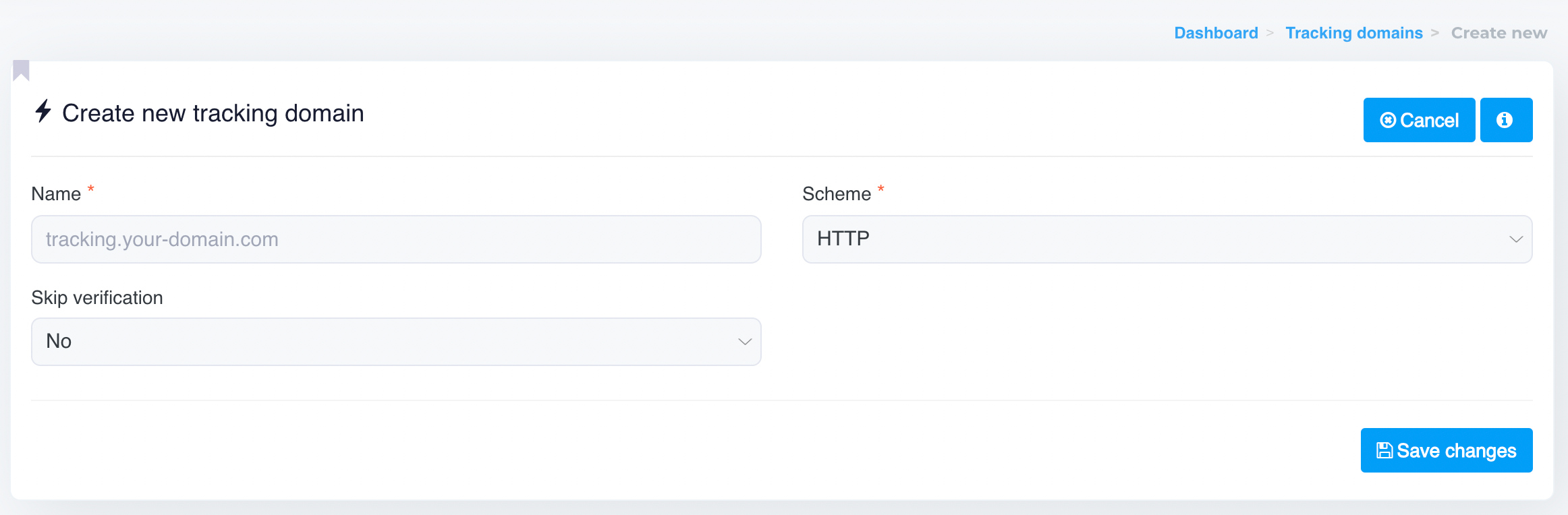Image resolution: width=1568 pixels, height=515 pixels.
Task: Click the Skip verification label
Action: (97, 298)
